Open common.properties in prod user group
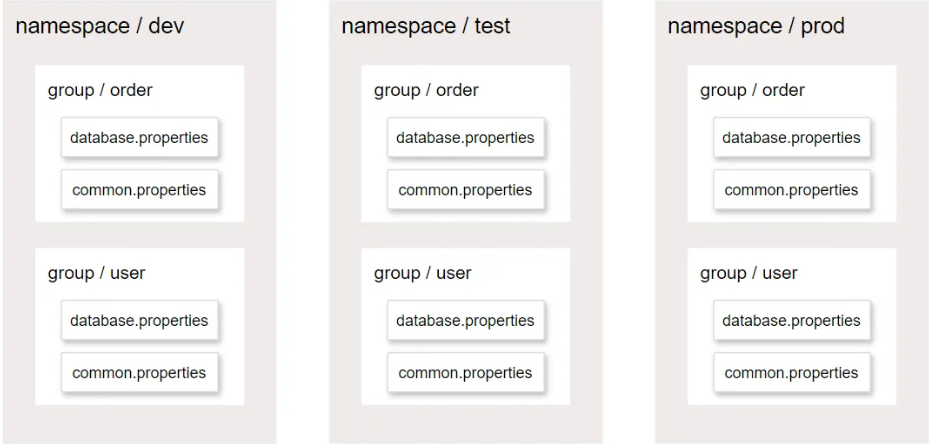The width and height of the screenshot is (929, 444). coord(791,373)
